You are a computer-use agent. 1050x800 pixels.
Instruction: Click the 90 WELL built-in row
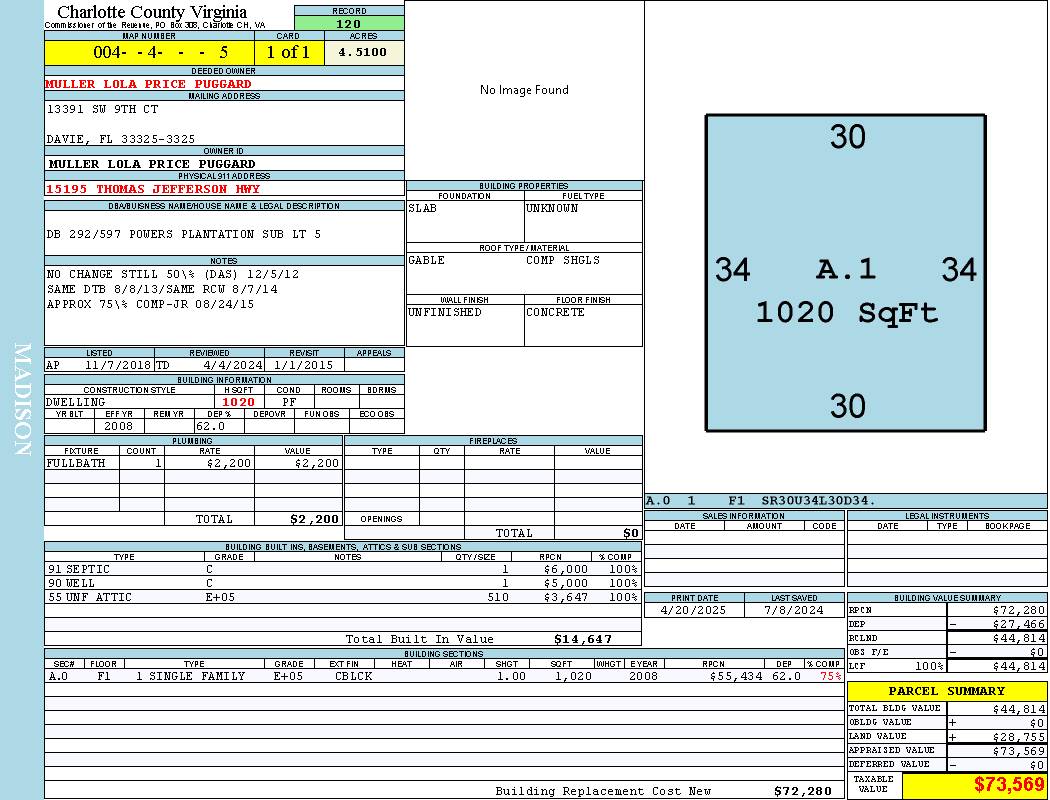(x=342, y=584)
